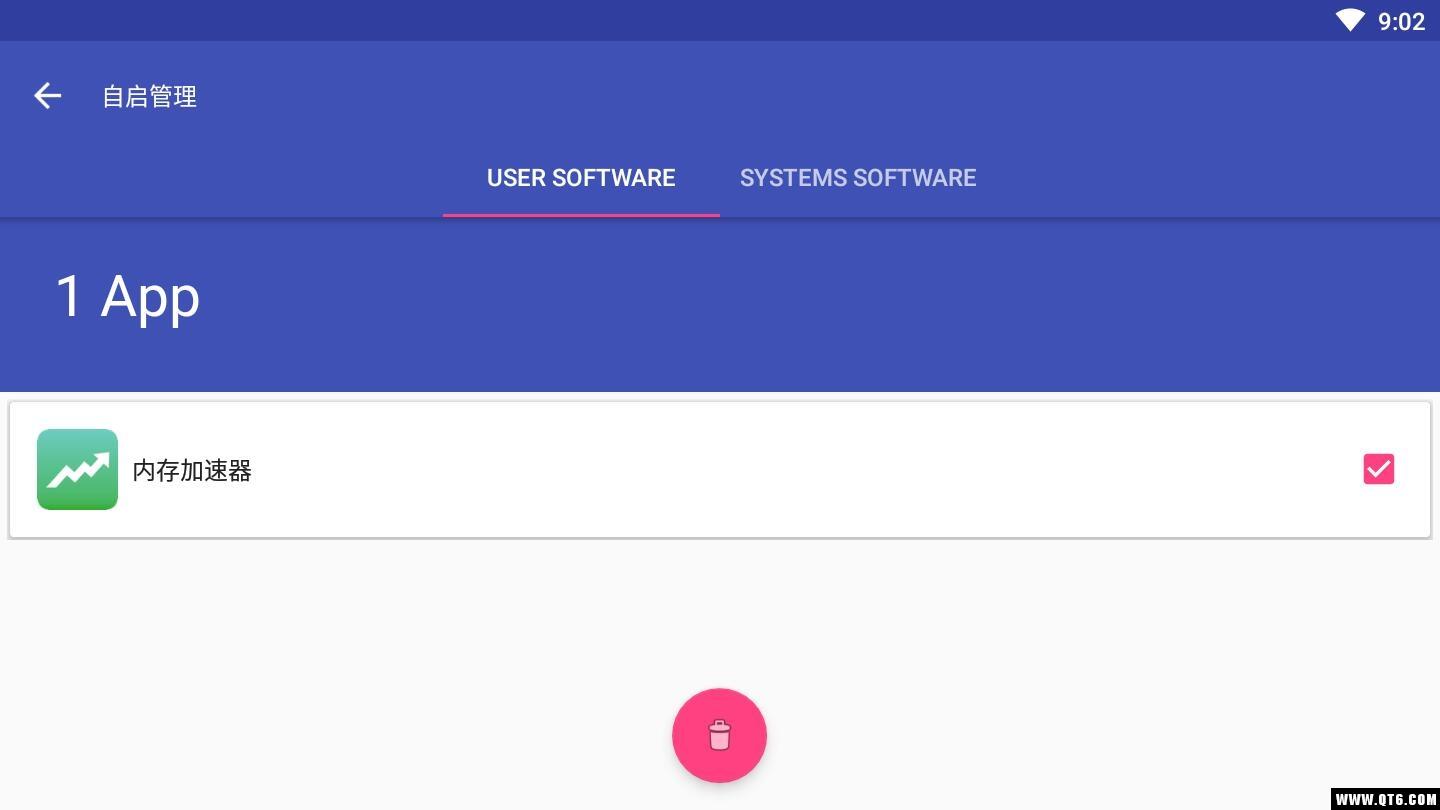The image size is (1440, 810).
Task: Uncheck the 内存加速器 autostart checkbox
Action: [x=1378, y=469]
